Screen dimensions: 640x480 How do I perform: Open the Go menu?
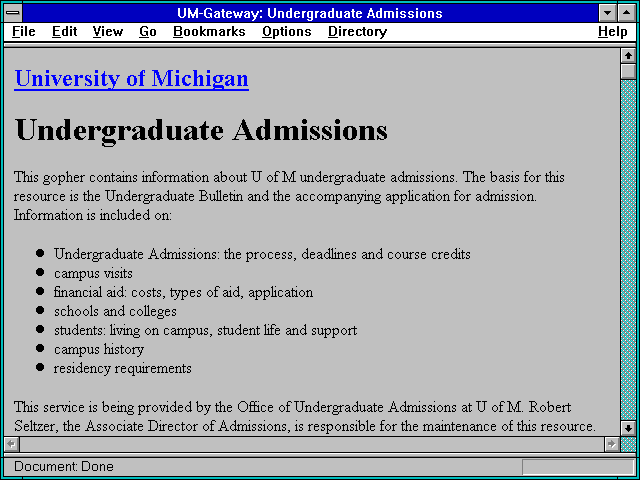point(147,31)
